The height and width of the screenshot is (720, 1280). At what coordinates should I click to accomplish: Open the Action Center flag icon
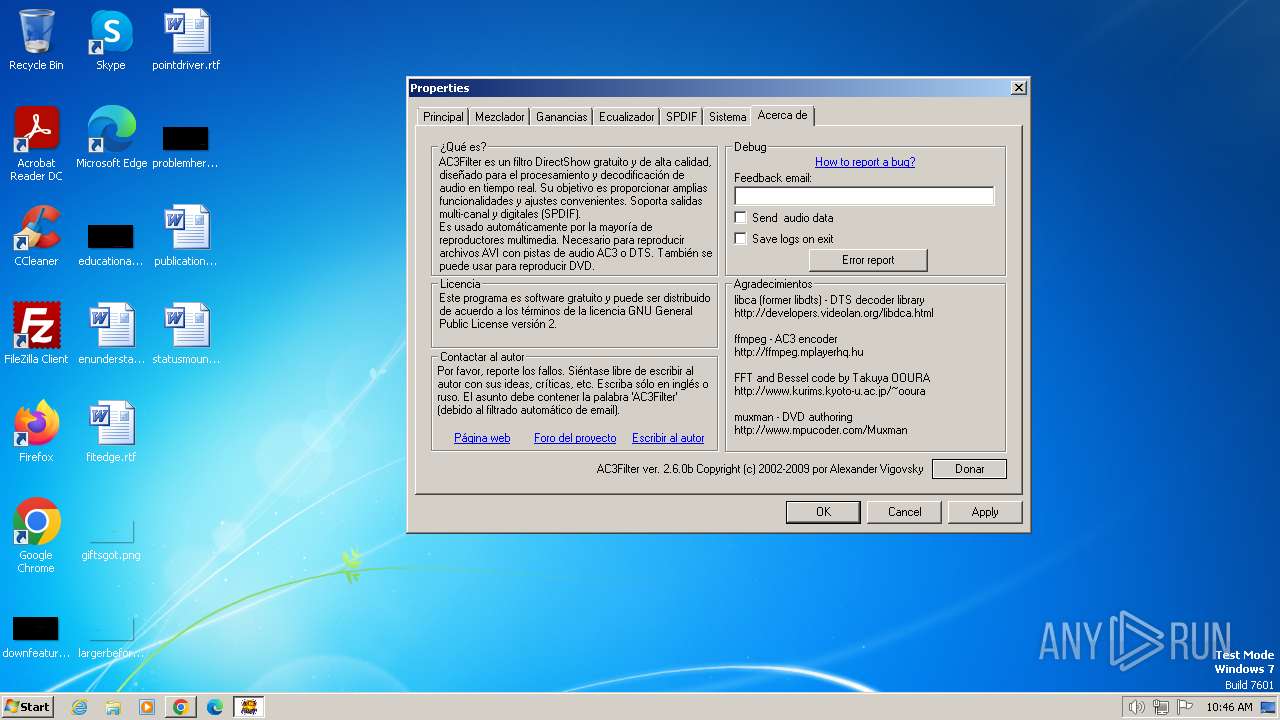1185,707
